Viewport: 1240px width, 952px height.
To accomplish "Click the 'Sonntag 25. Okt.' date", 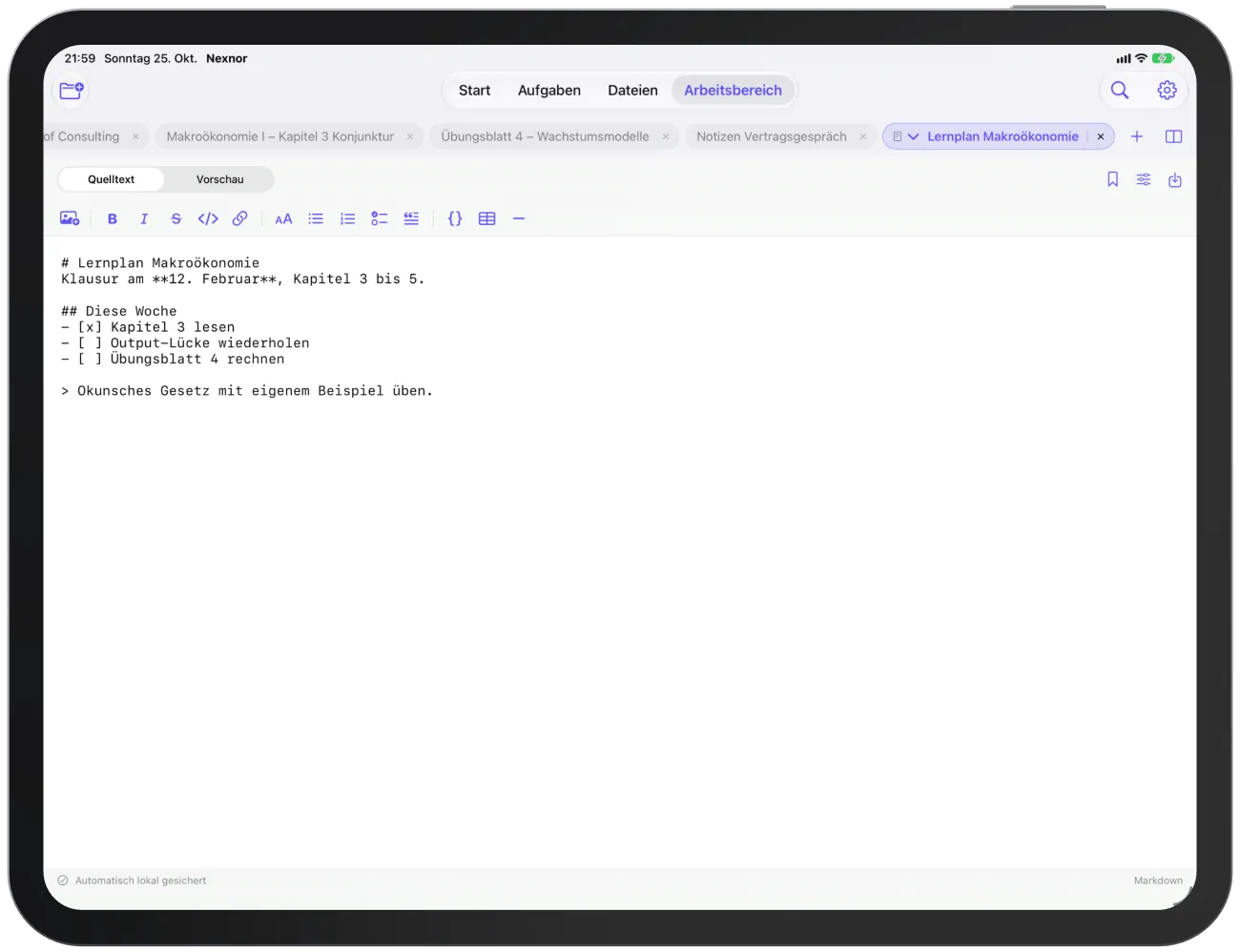I will (x=151, y=58).
